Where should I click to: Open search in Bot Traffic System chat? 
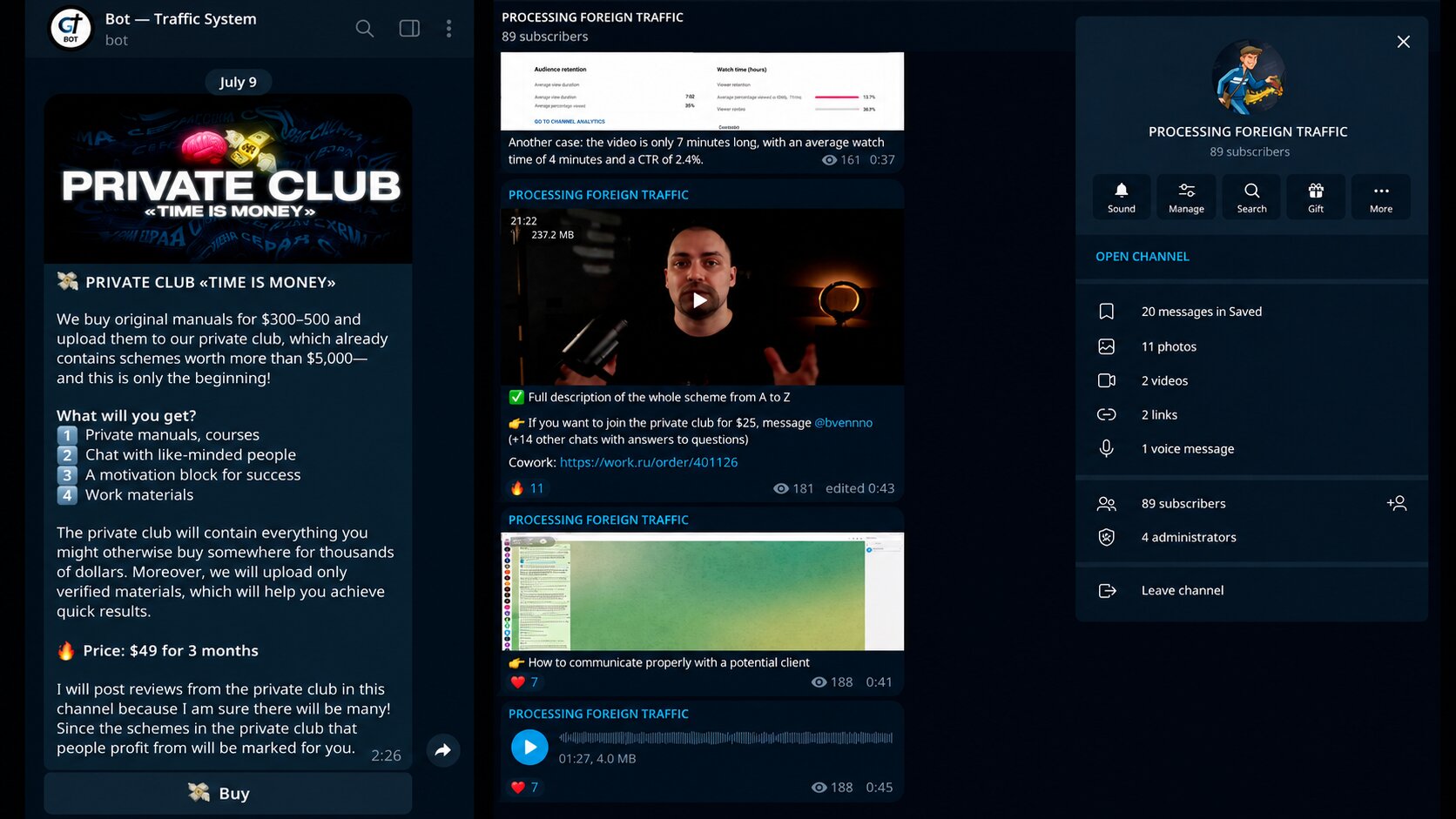coord(365,29)
